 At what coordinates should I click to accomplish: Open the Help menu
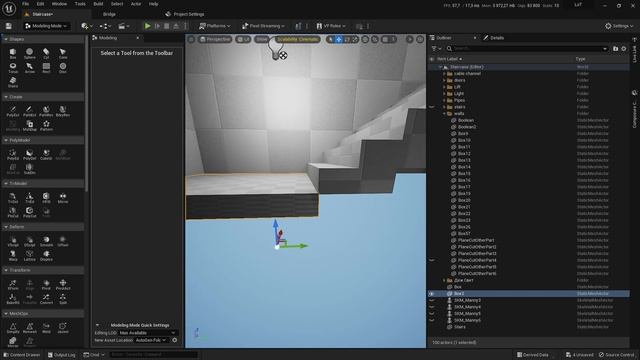[153, 4]
